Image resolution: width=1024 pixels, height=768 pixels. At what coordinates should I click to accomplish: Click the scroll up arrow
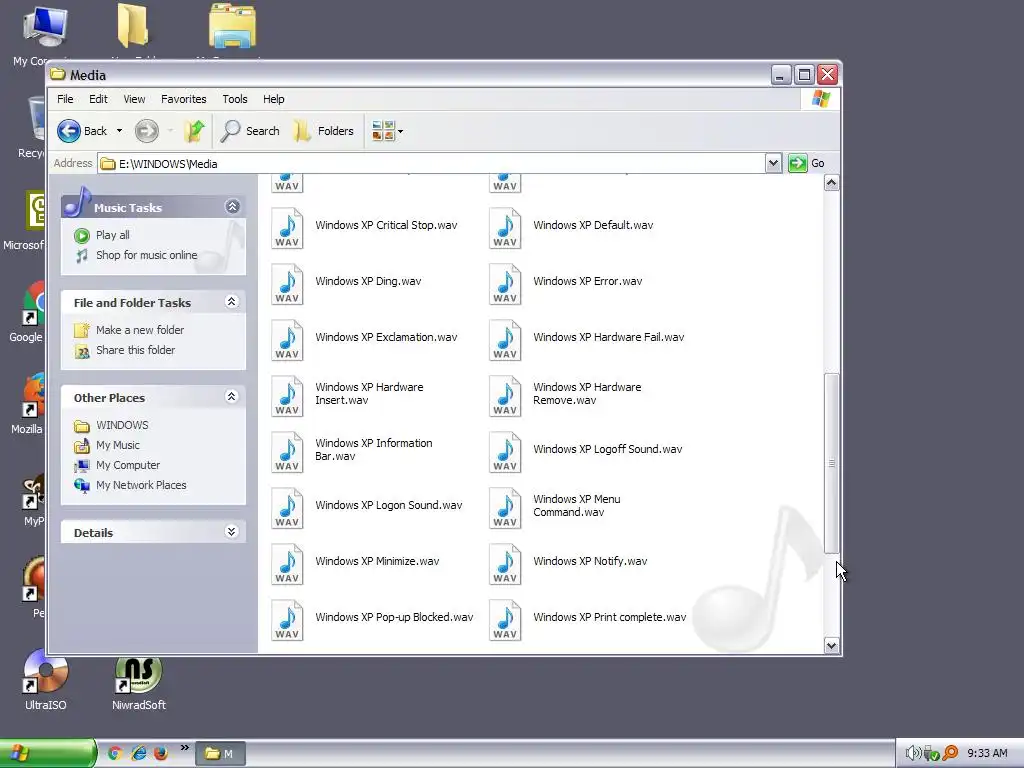(x=831, y=183)
